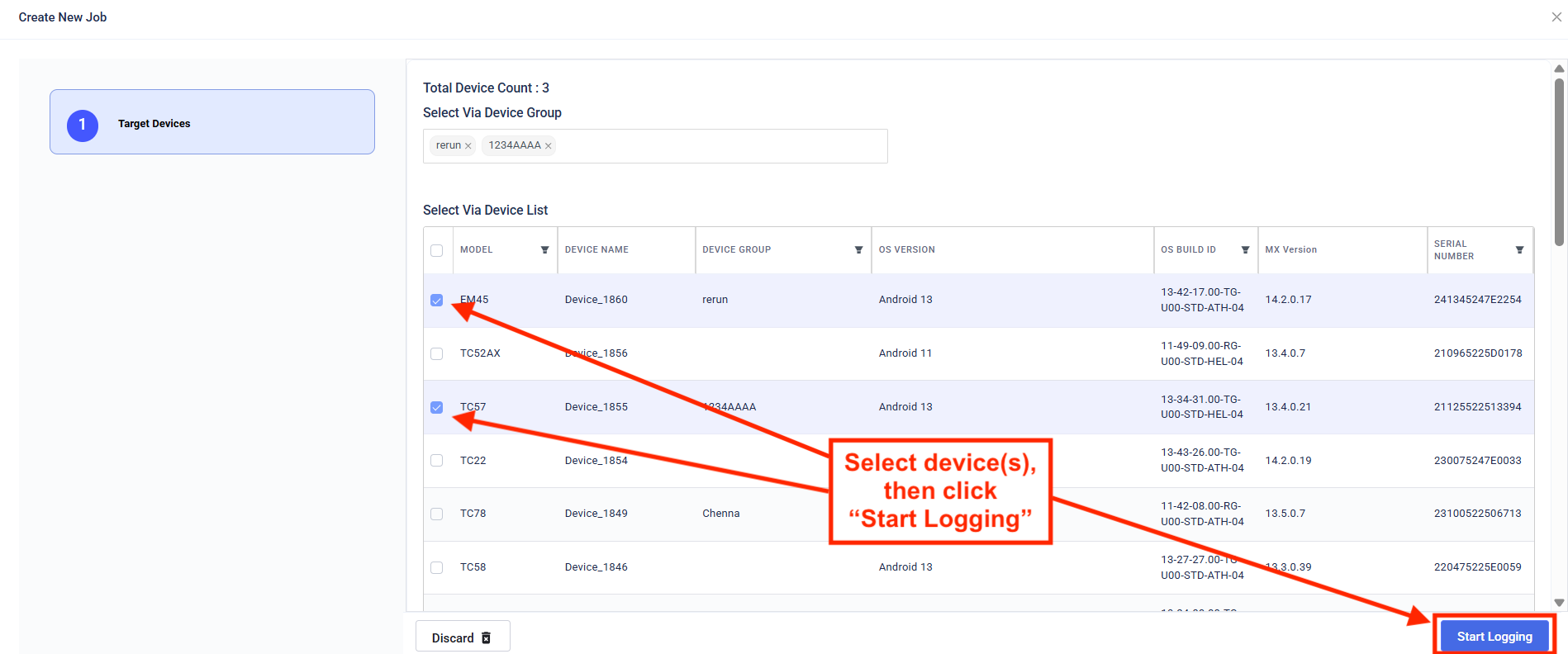Screen dimensions: 1568x654
Task: Click the Start Logging button
Action: (x=1494, y=637)
